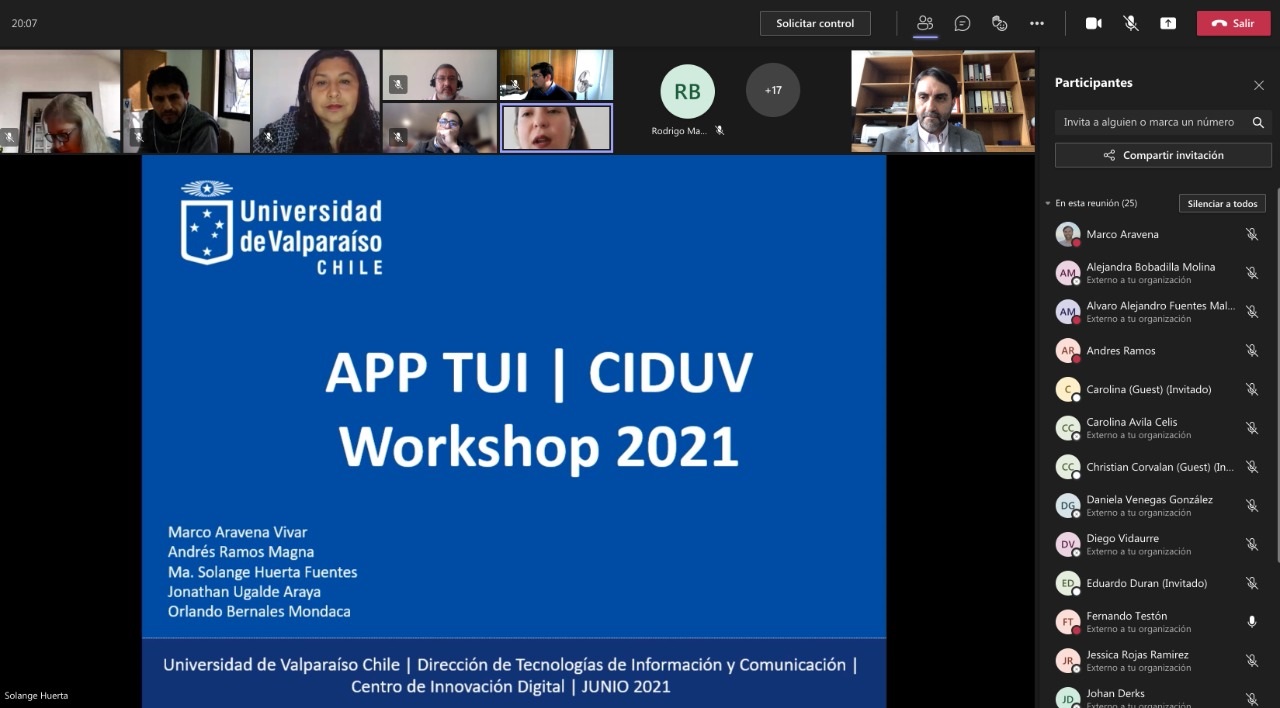This screenshot has width=1280, height=708.
Task: Click the 20:07 meeting timer
Action: coord(24,23)
